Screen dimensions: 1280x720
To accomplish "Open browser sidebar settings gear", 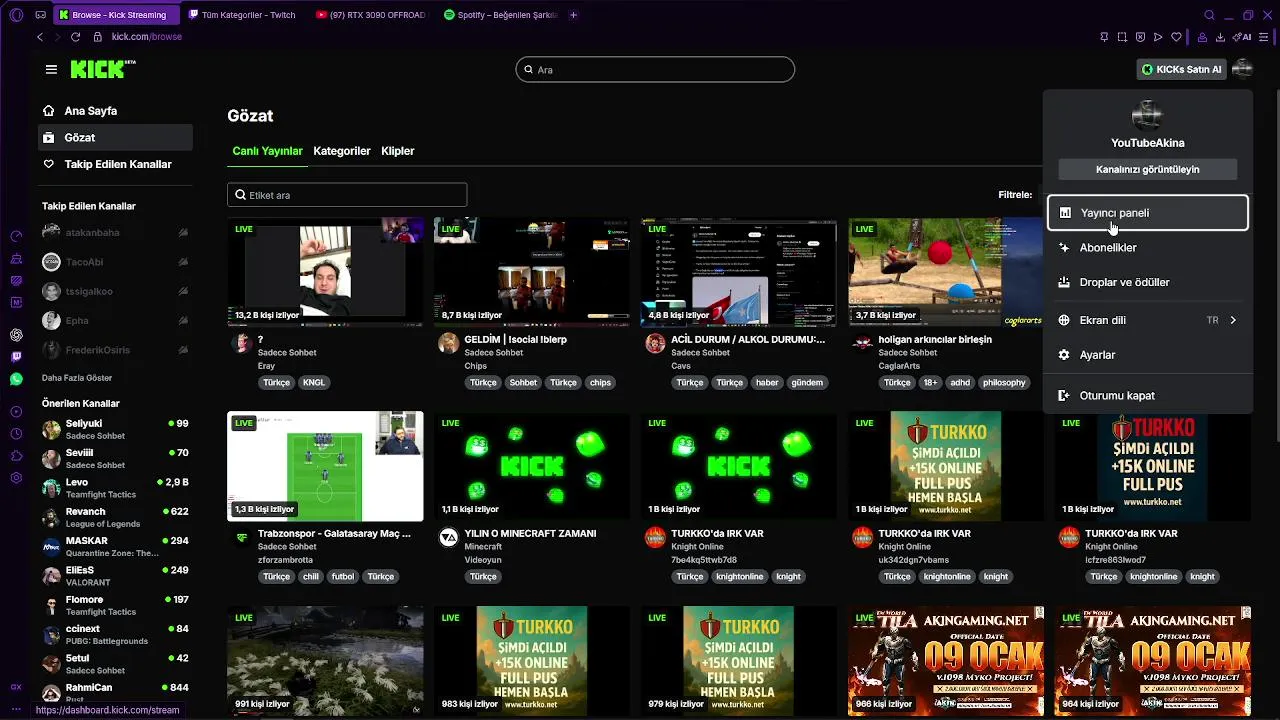I will (x=16, y=478).
